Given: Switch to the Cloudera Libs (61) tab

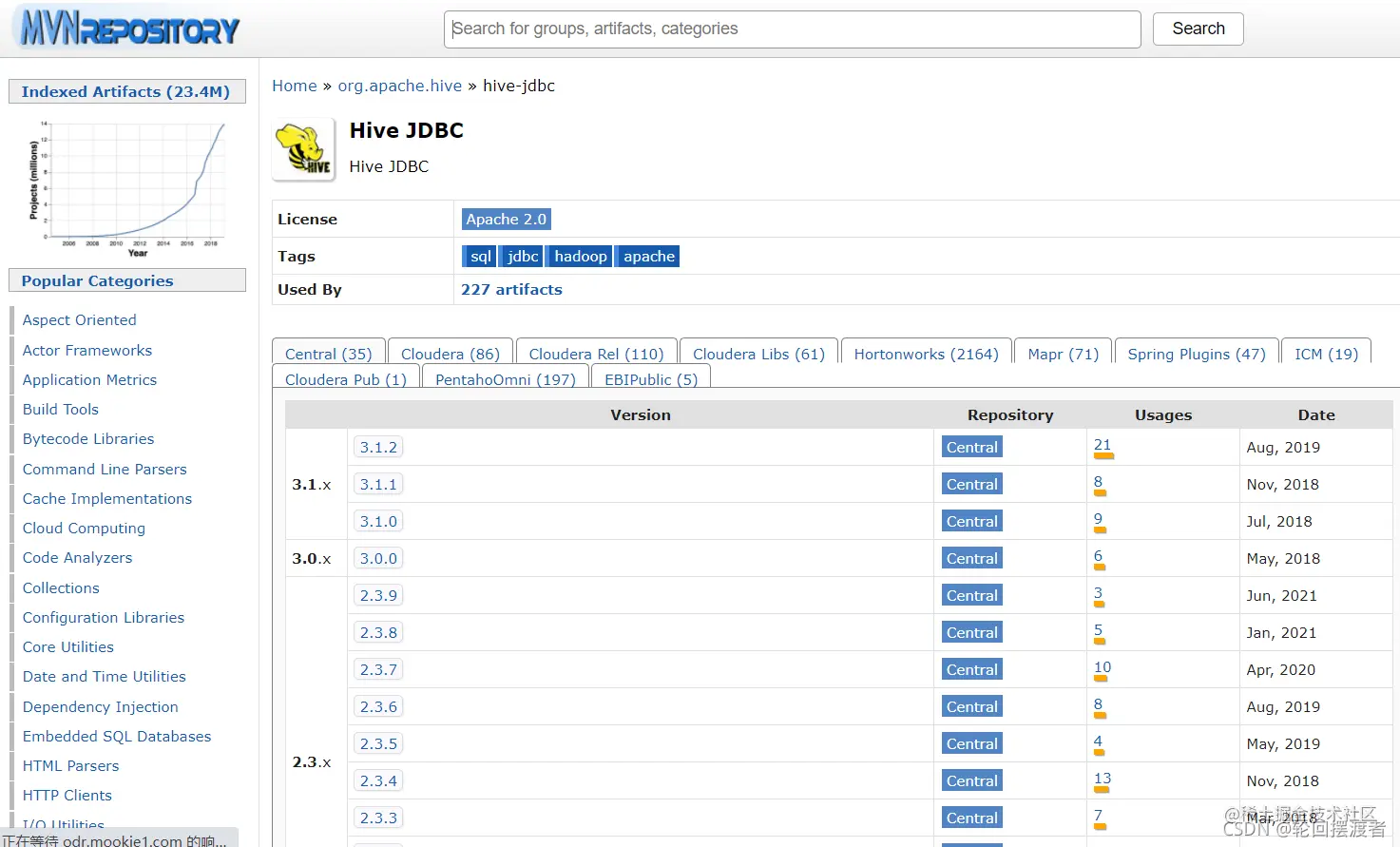Looking at the screenshot, I should (758, 354).
